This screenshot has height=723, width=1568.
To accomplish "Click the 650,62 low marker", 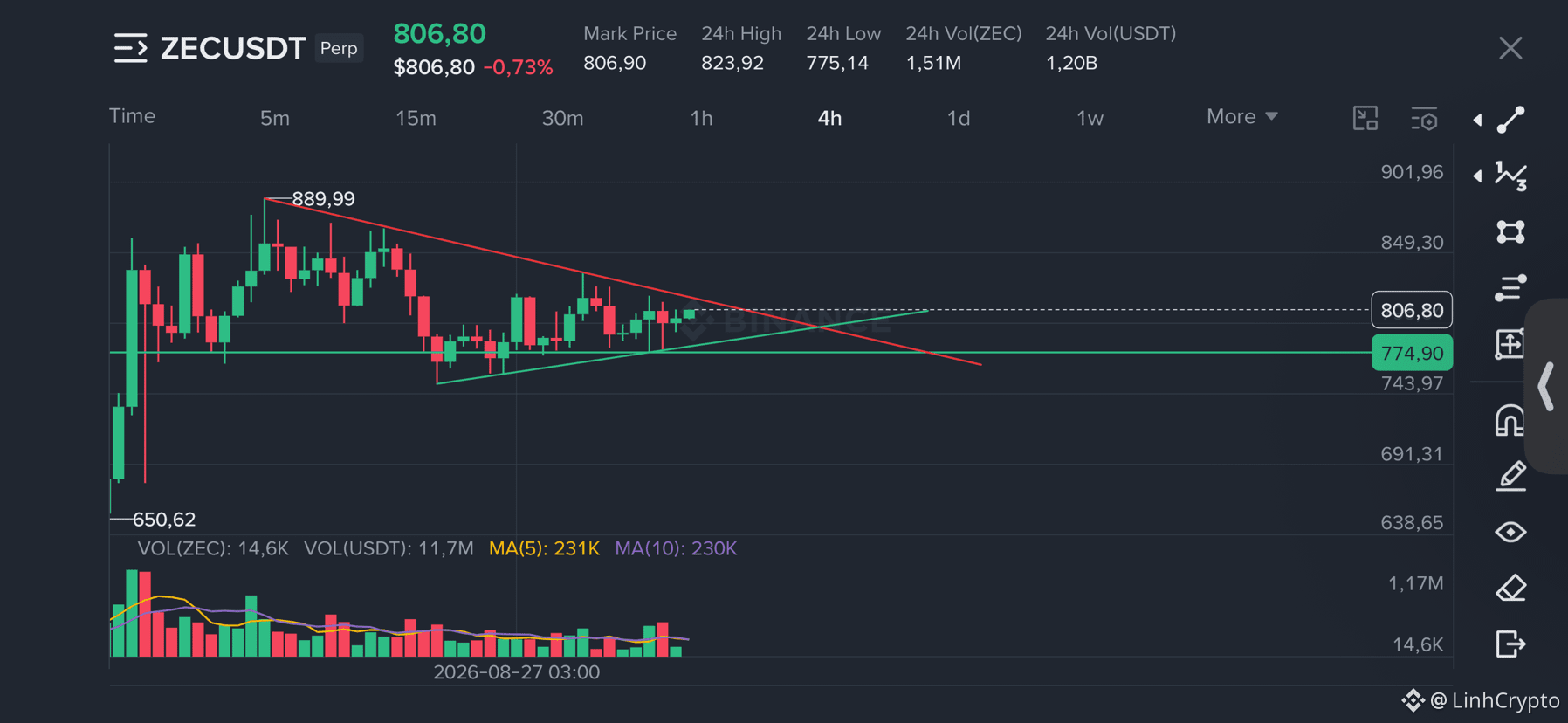I will [164, 520].
